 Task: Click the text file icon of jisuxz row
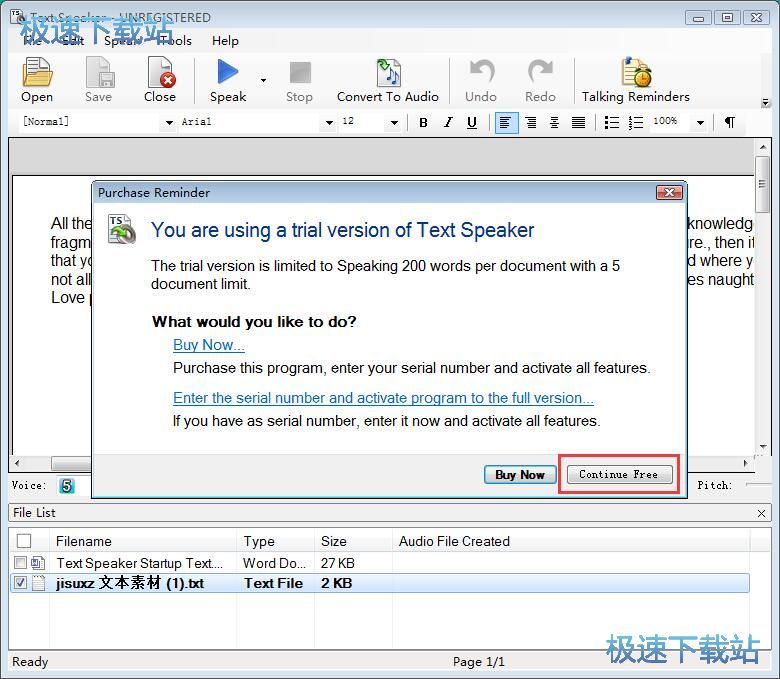(38, 583)
